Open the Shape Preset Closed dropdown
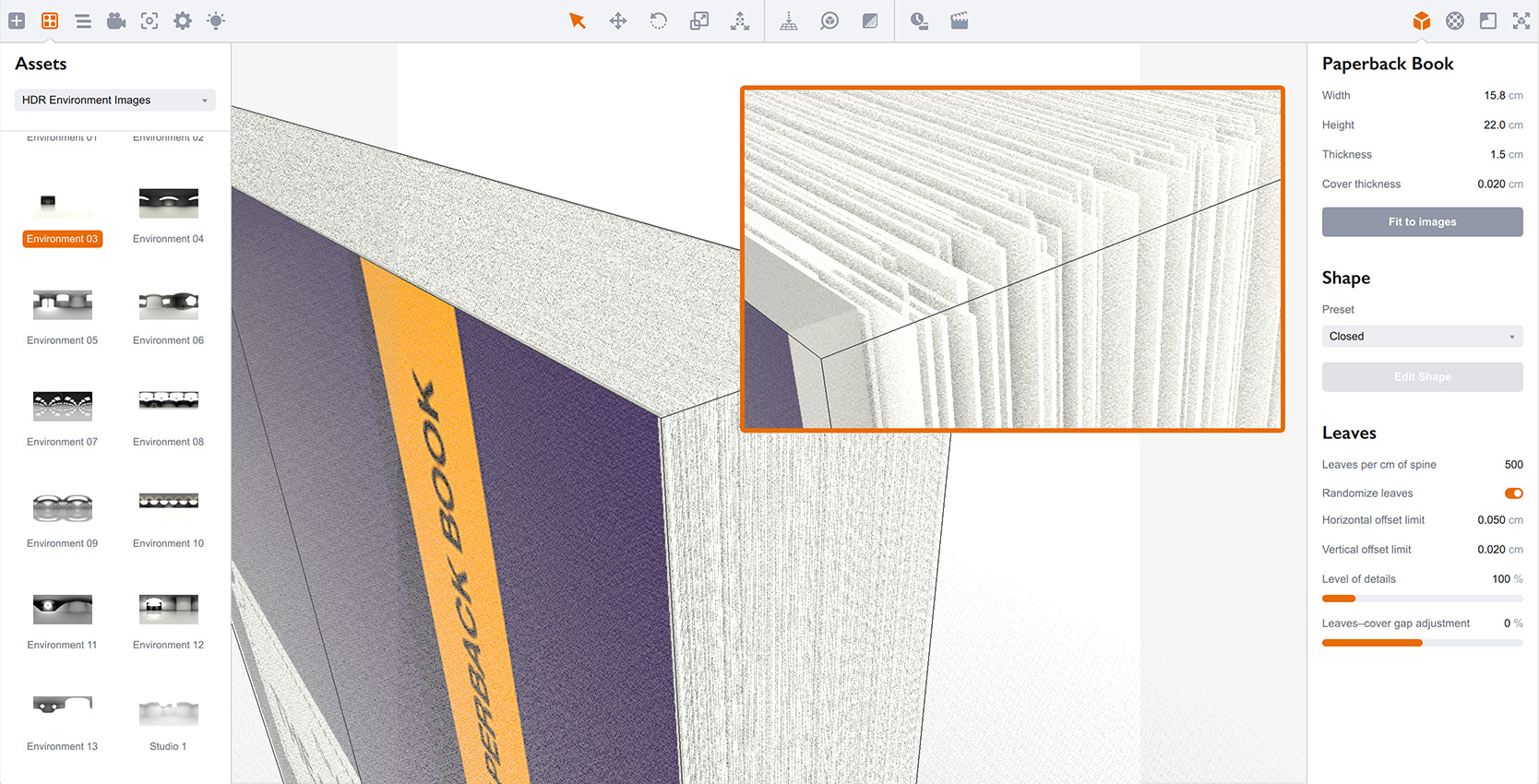 coord(1422,337)
